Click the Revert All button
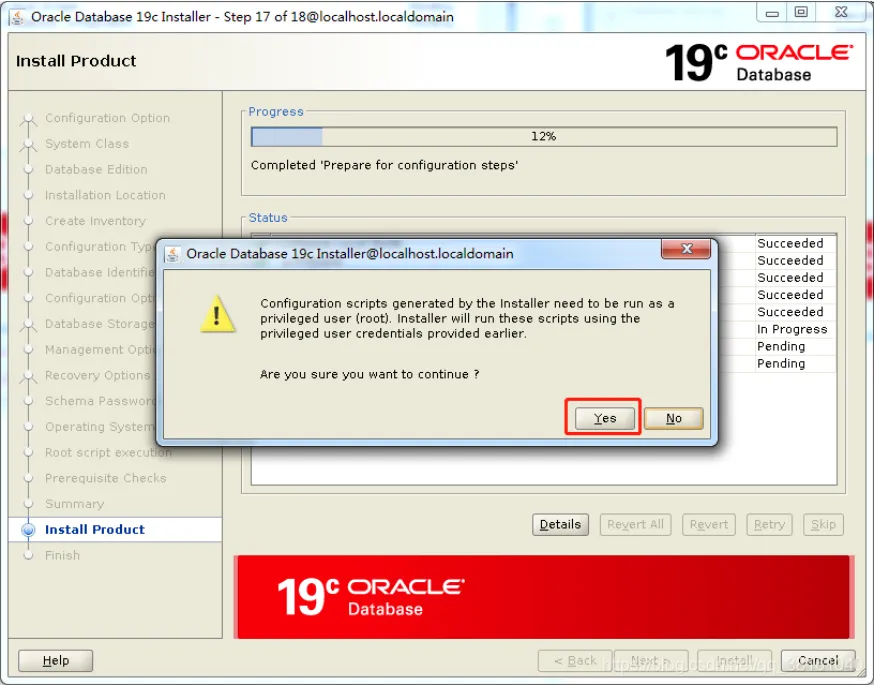Image resolution: width=874 pixels, height=685 pixels. pos(635,524)
